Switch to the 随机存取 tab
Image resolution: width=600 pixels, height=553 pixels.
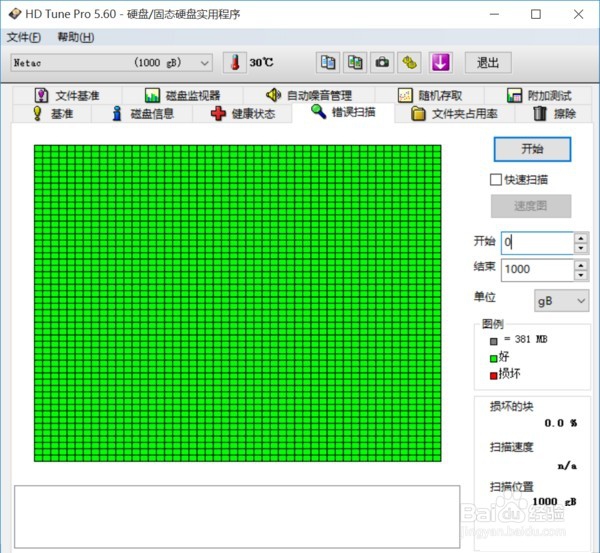pyautogui.click(x=430, y=95)
